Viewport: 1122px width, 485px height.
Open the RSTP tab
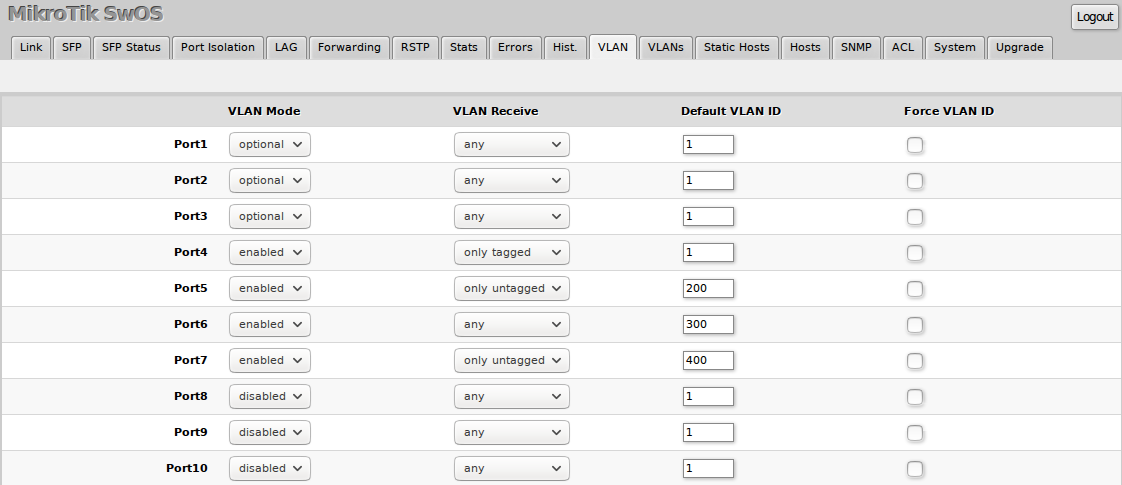pyautogui.click(x=415, y=47)
